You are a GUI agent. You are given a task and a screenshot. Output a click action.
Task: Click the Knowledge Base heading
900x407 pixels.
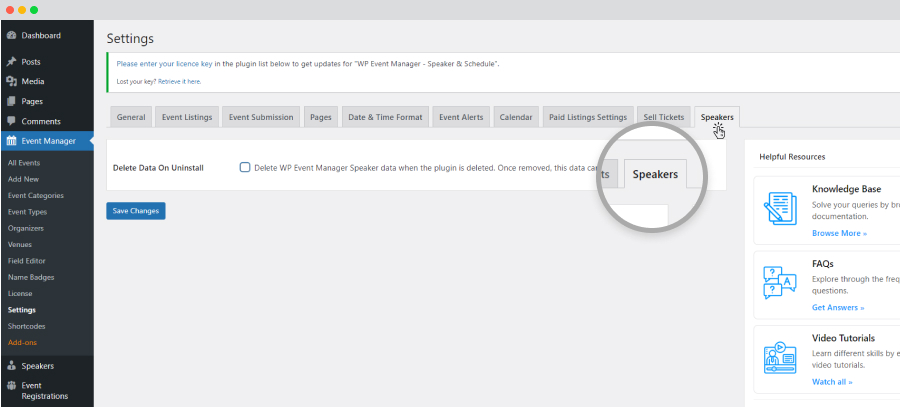[x=847, y=189]
